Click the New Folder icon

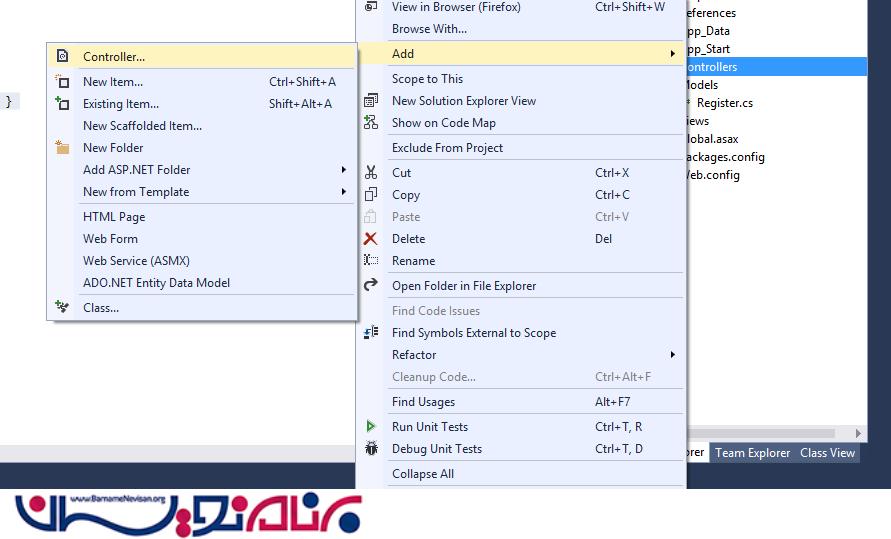(62, 148)
